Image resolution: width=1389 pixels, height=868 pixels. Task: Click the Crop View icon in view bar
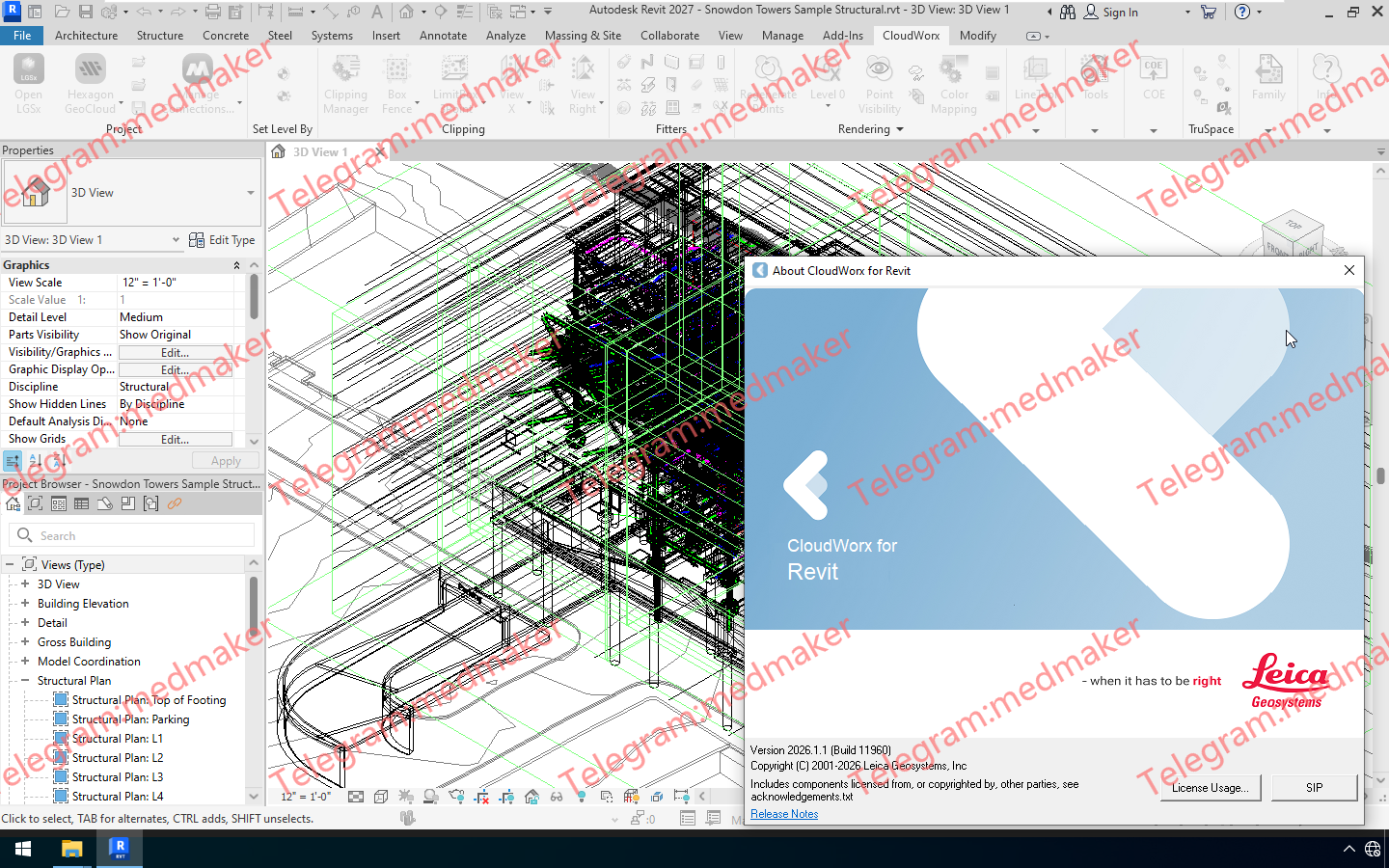(481, 797)
